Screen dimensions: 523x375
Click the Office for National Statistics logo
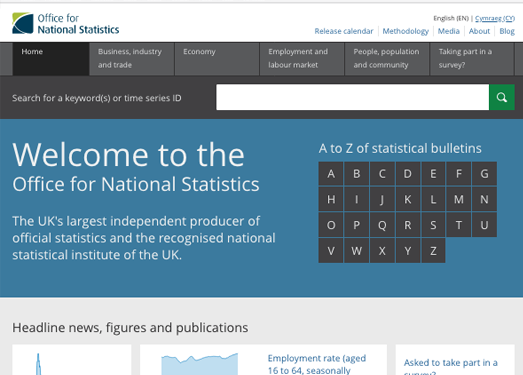pyautogui.click(x=66, y=23)
